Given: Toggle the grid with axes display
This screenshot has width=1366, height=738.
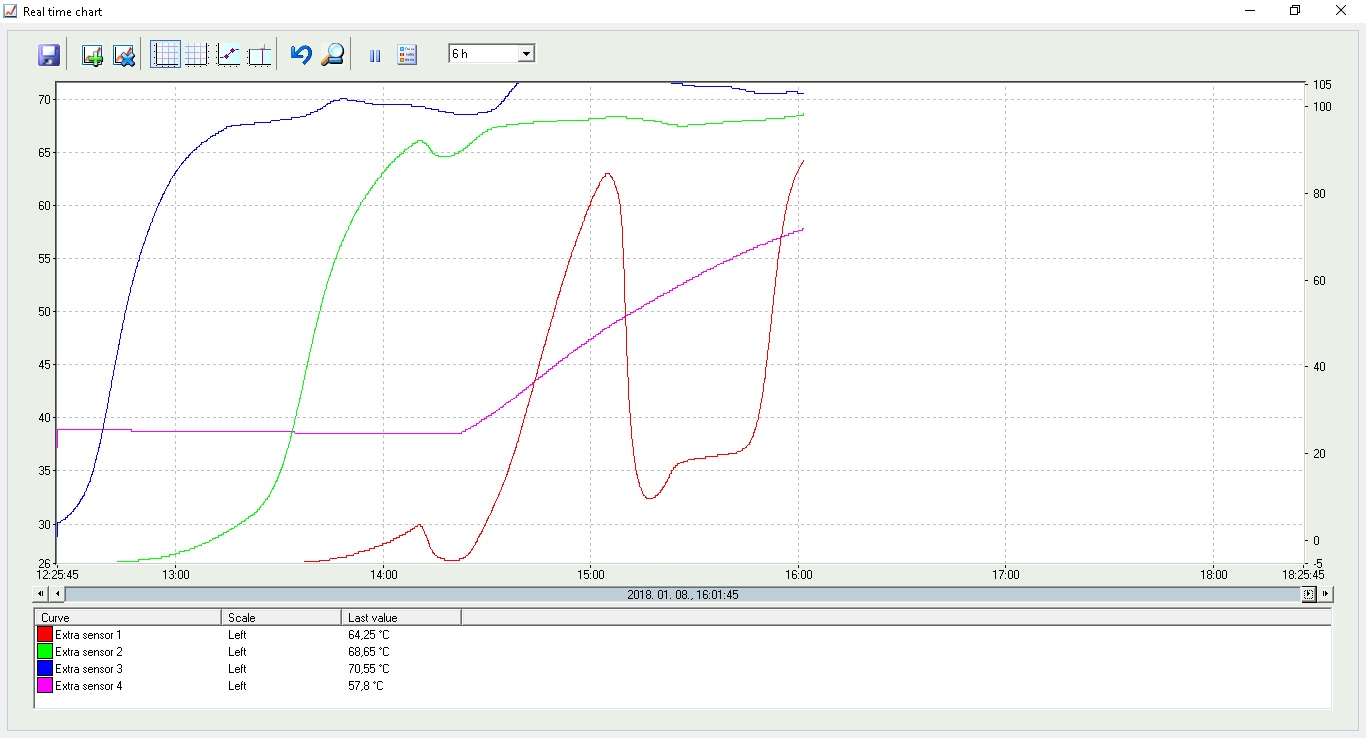Looking at the screenshot, I should coord(166,55).
